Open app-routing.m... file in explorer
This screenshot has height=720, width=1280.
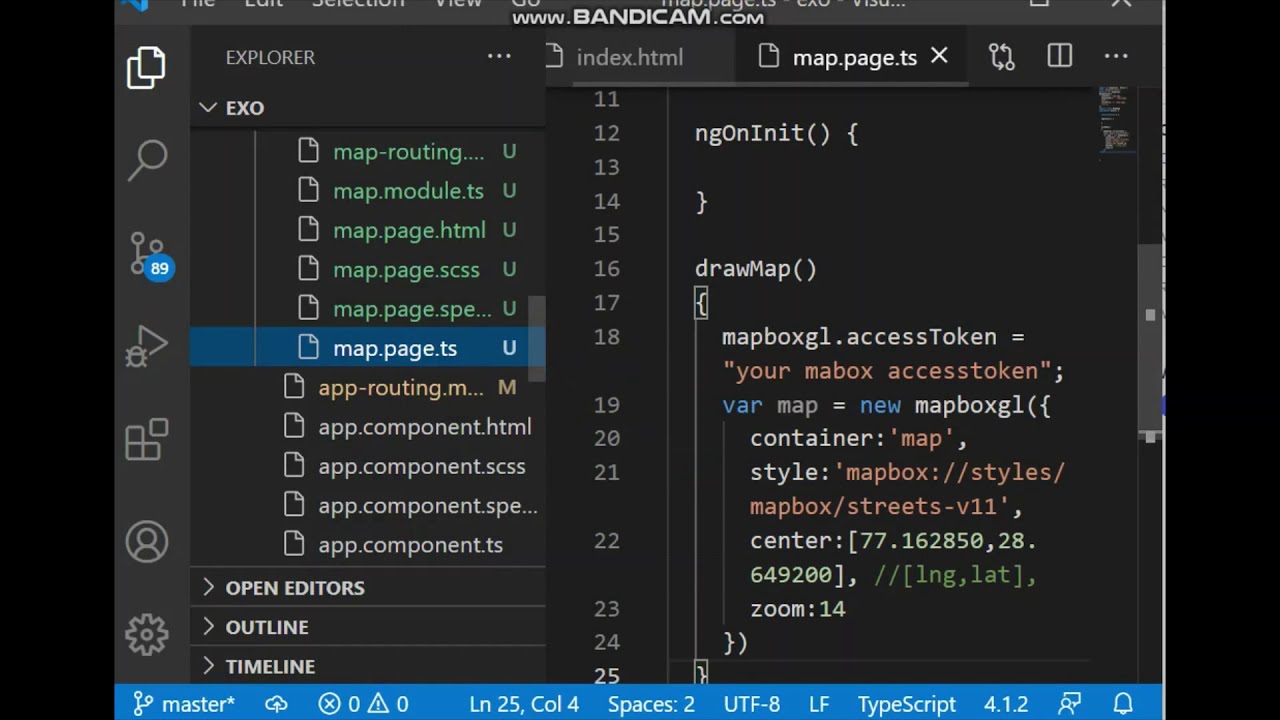401,387
